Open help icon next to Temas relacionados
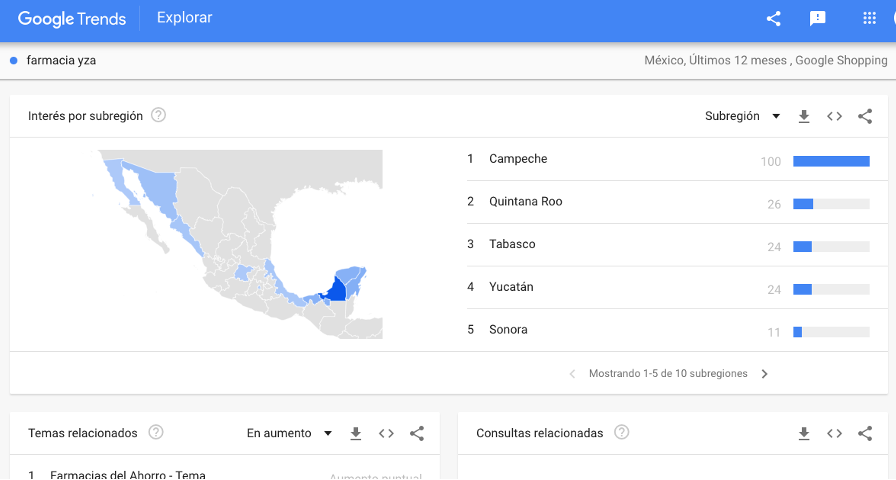 (x=156, y=432)
